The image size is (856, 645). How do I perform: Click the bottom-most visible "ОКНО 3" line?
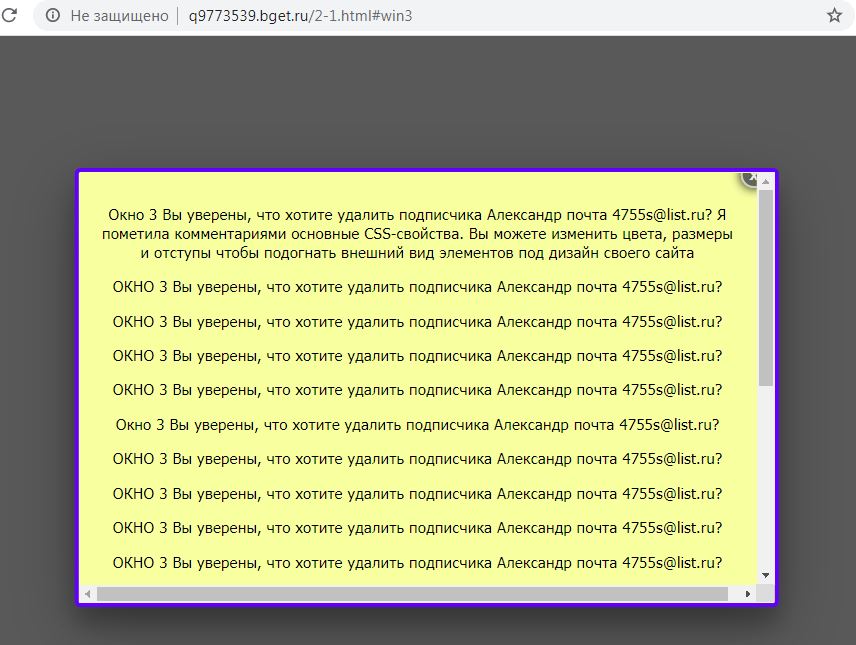point(417,563)
